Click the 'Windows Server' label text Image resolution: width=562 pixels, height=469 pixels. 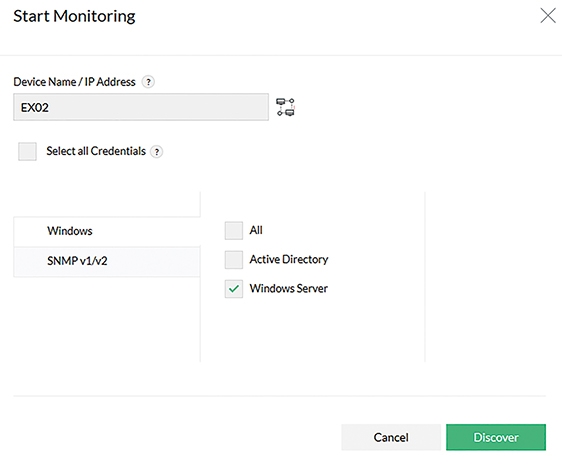pos(289,288)
